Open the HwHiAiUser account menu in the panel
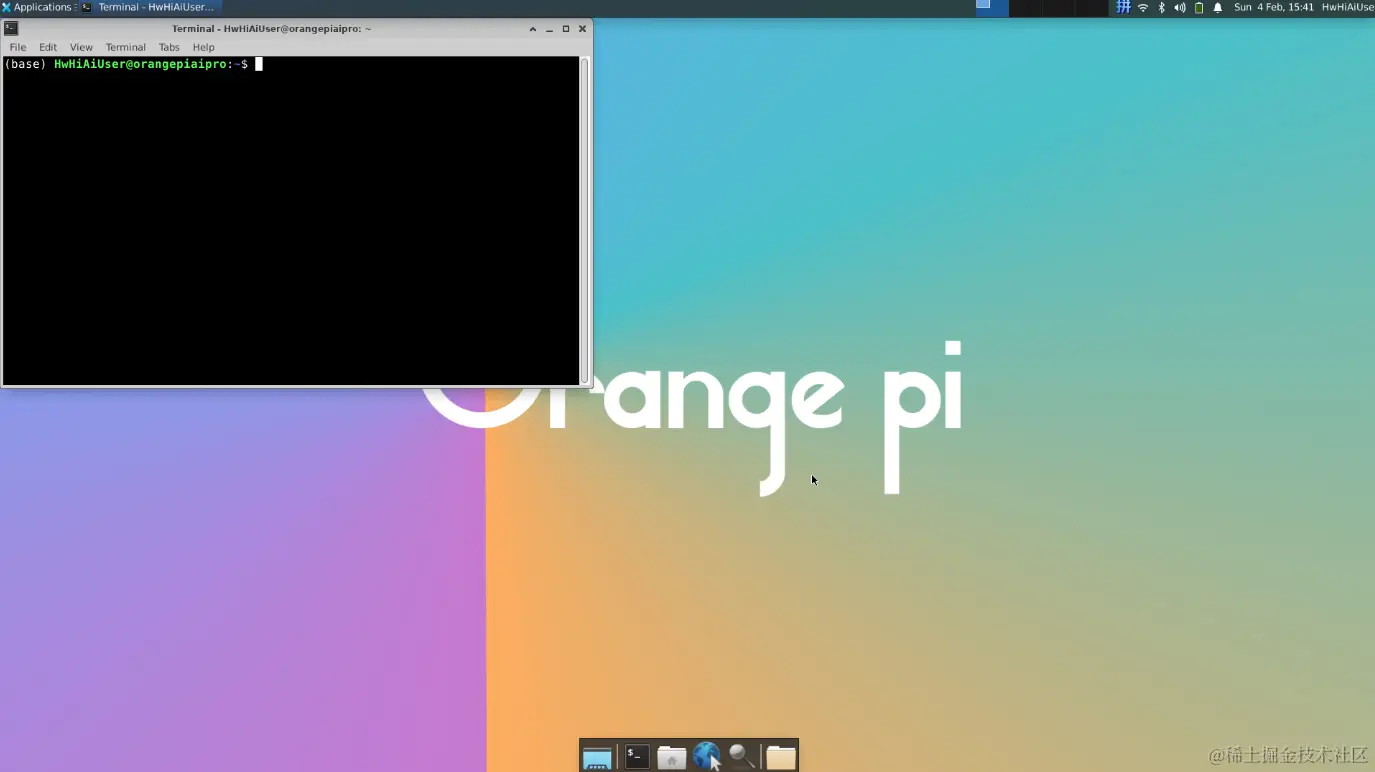The width and height of the screenshot is (1375, 772). click(x=1348, y=7)
